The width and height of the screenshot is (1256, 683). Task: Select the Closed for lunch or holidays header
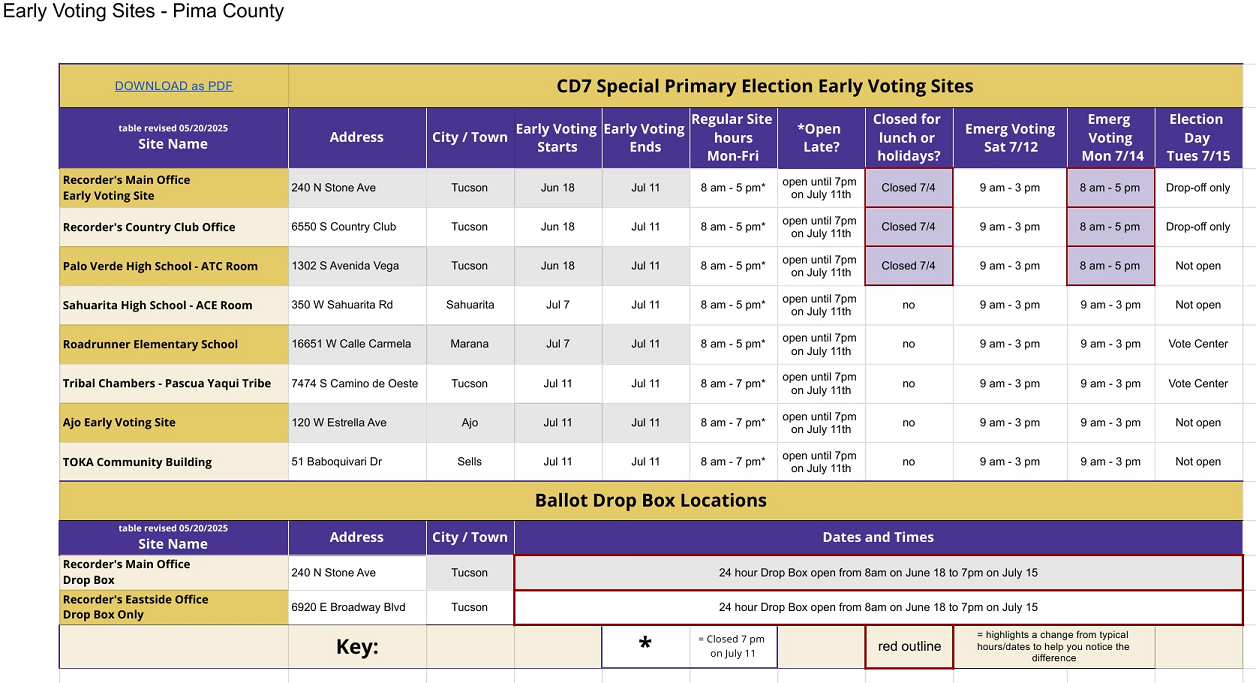907,138
